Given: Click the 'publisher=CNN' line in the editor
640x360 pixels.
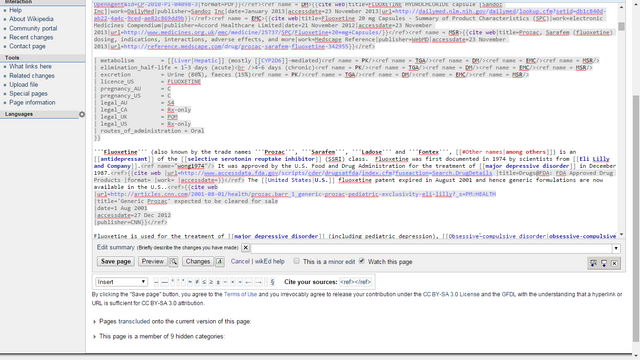Looking at the screenshot, I should click(131, 222).
